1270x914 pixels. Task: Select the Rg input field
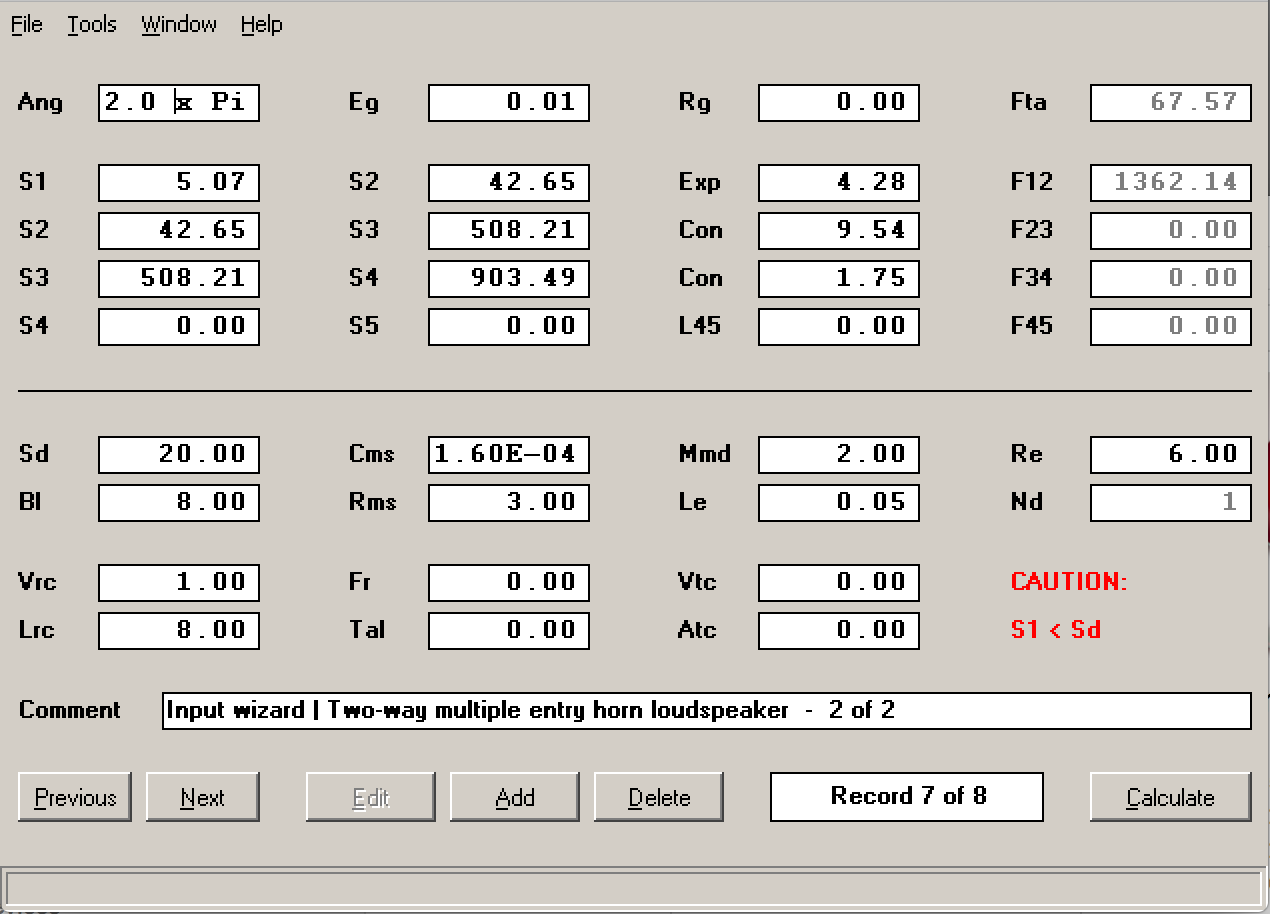point(839,102)
